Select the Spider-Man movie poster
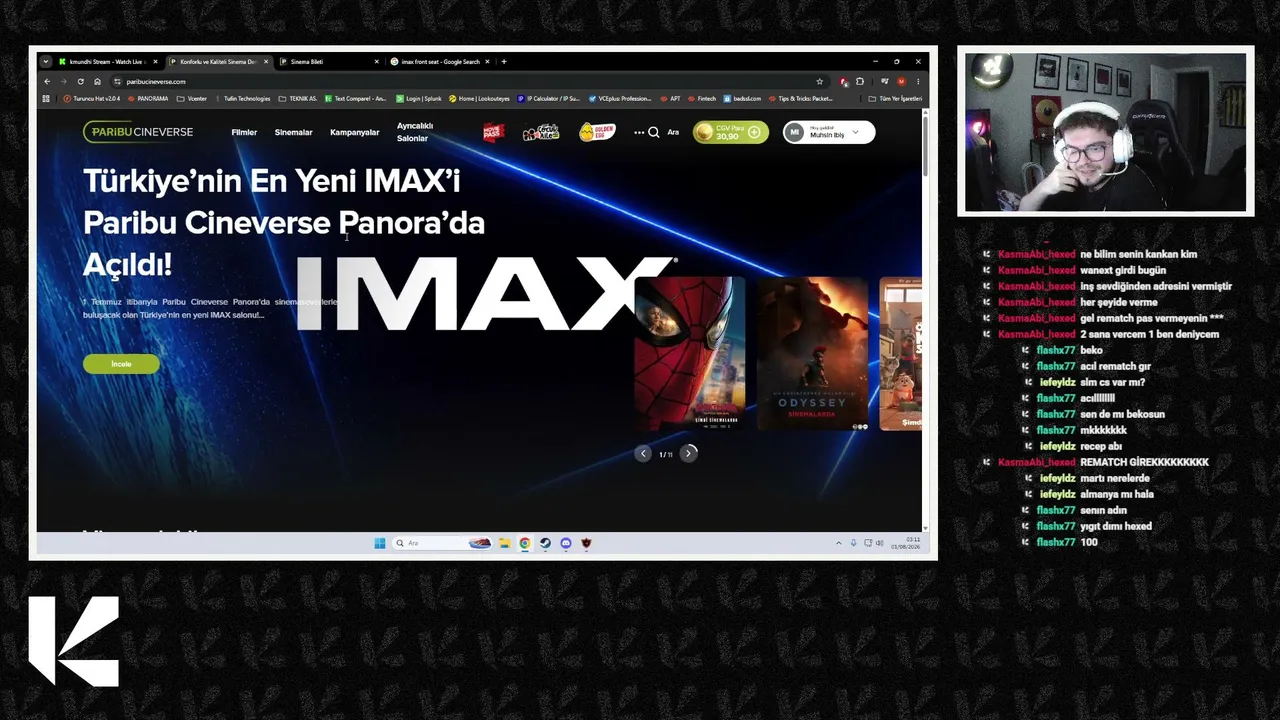This screenshot has height=720, width=1280. (x=690, y=354)
